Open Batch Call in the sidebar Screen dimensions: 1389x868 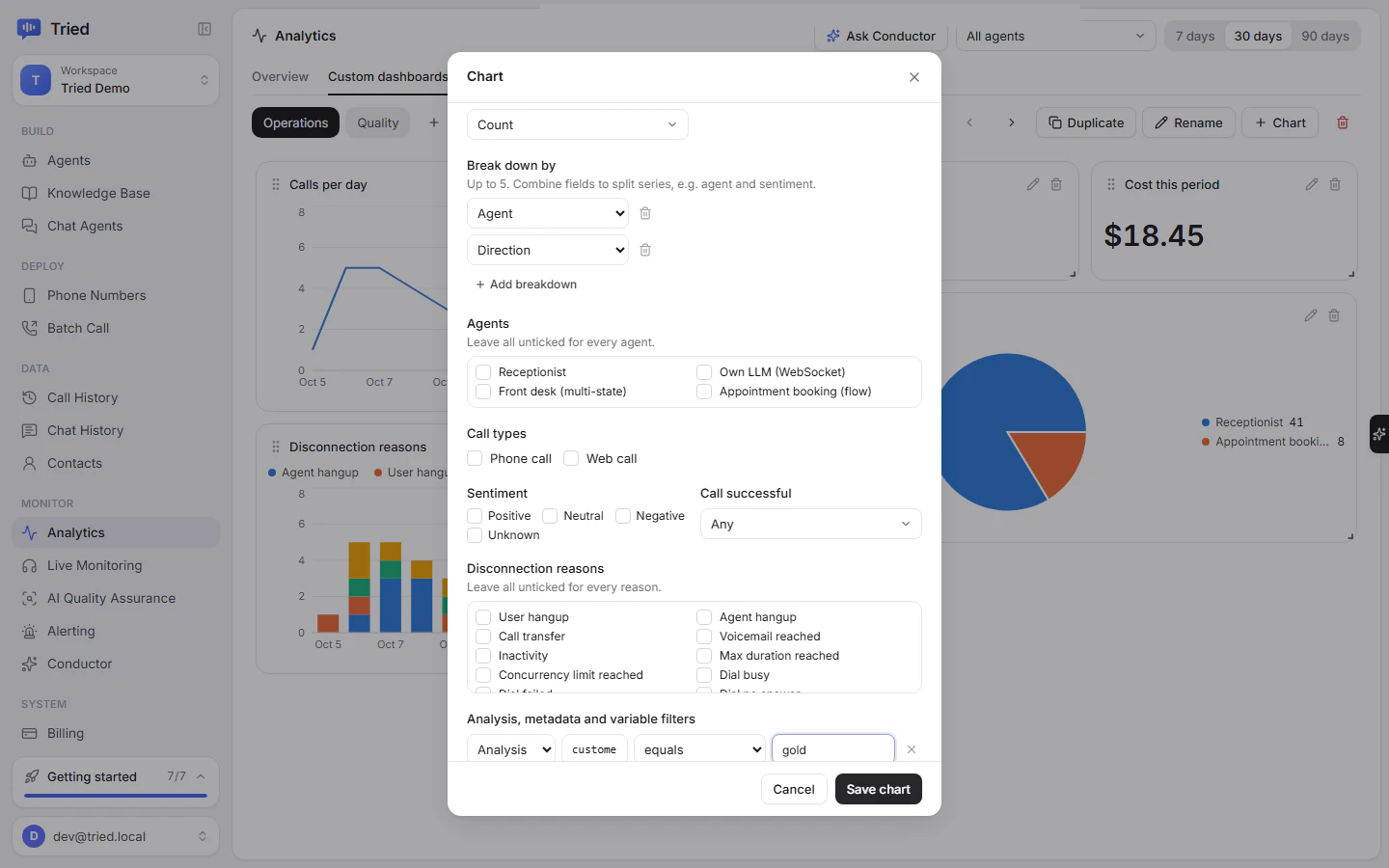point(116,328)
